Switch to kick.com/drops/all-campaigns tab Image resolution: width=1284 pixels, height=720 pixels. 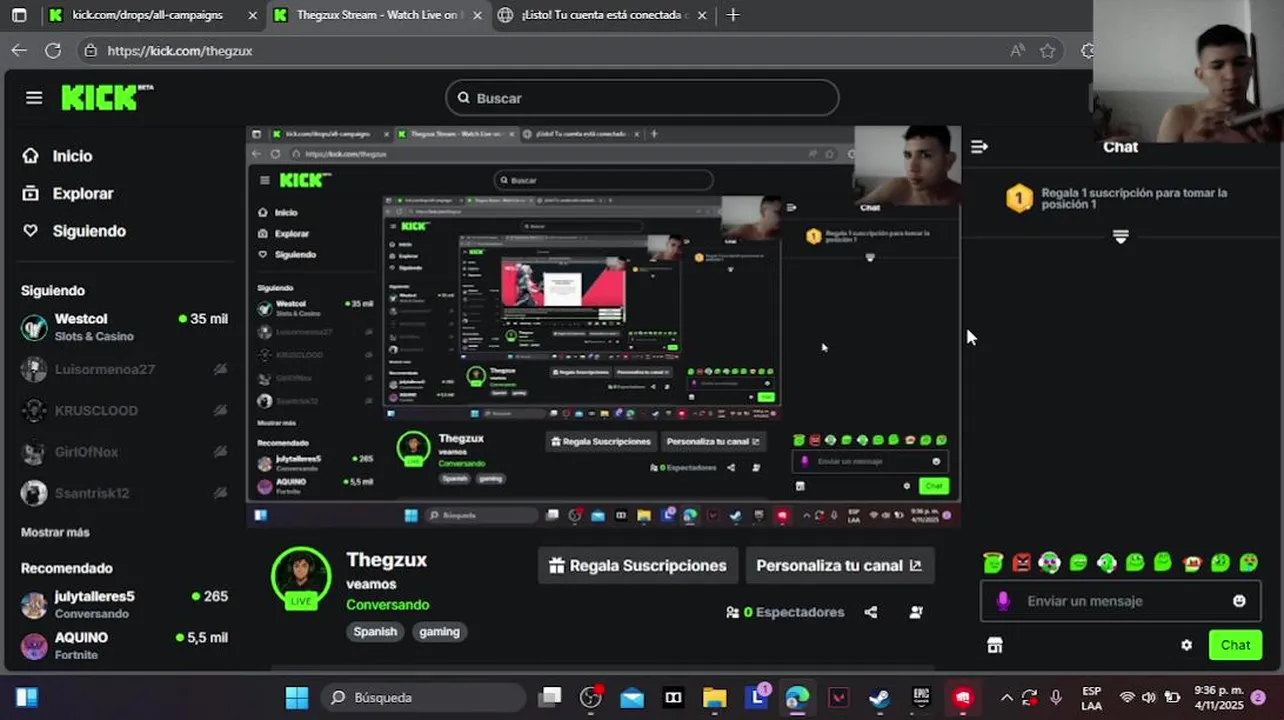click(148, 15)
